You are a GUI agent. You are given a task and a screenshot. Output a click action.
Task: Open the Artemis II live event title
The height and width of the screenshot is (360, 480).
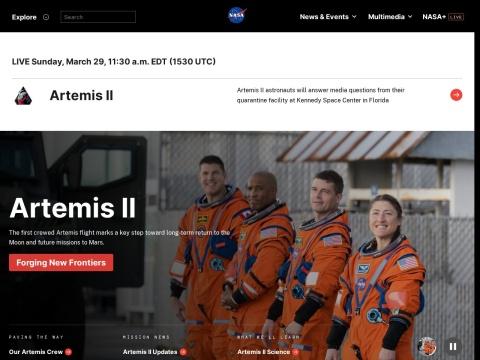coord(81,95)
